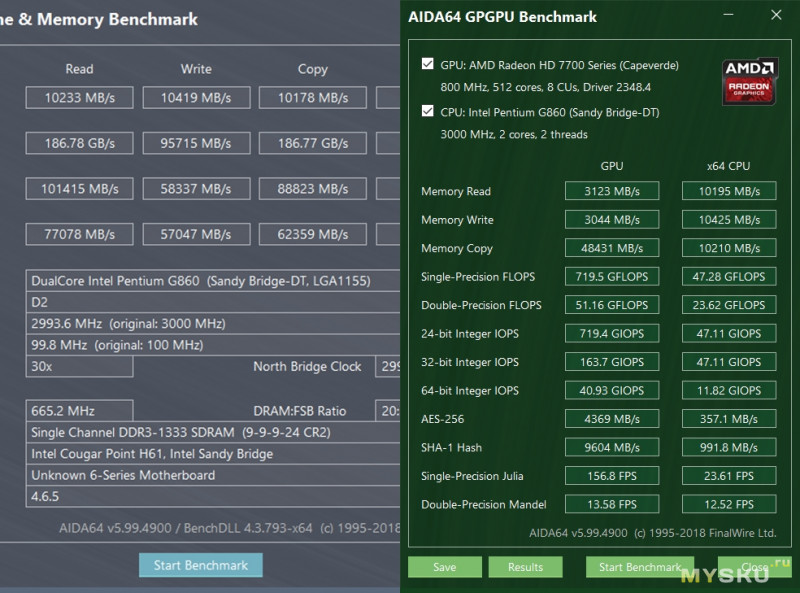Click the x64 CPU value 10195 MB/s
800x593 pixels.
point(729,191)
